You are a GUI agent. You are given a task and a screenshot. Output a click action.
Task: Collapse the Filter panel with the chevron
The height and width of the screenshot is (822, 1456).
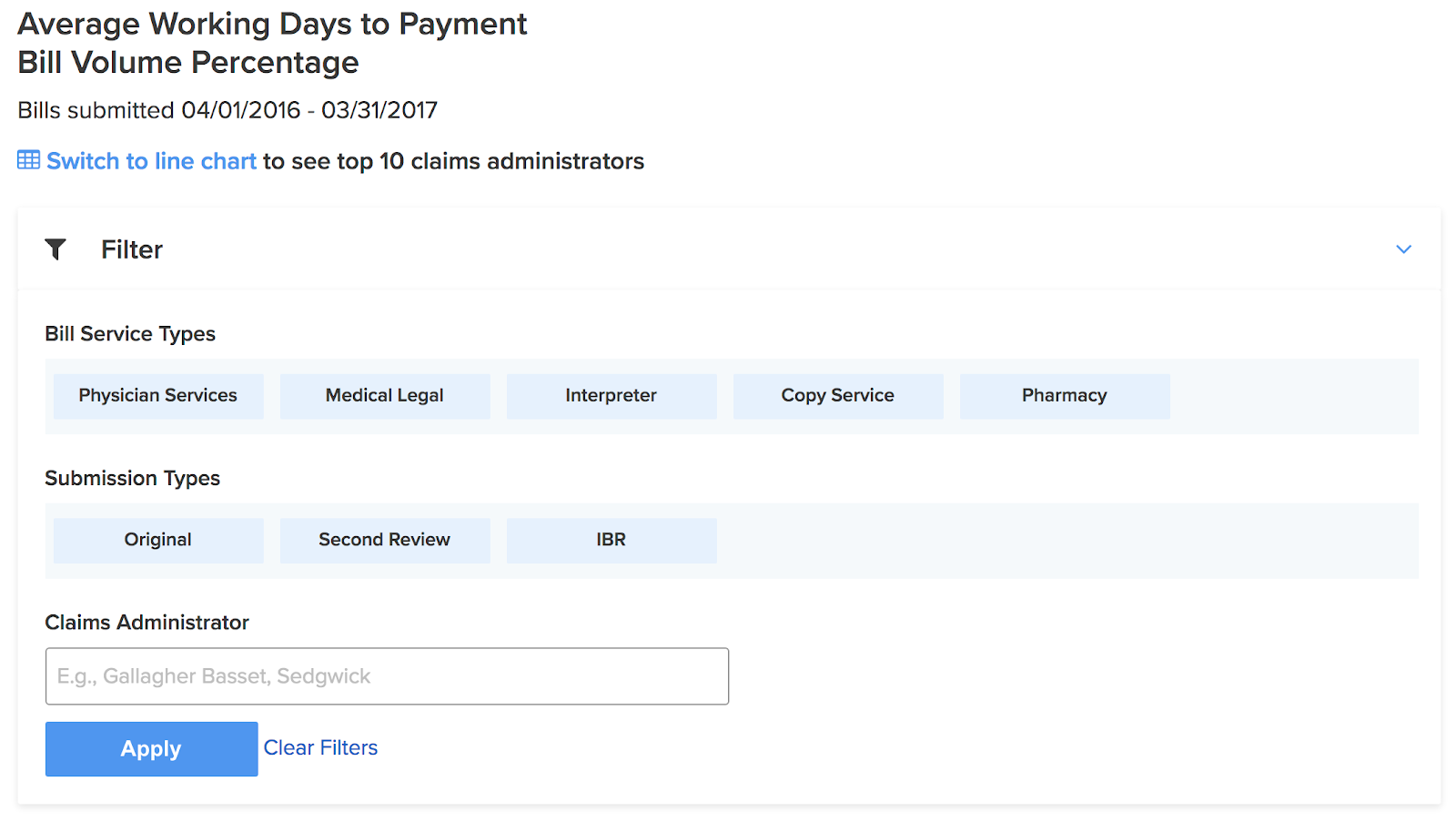pos(1403,249)
